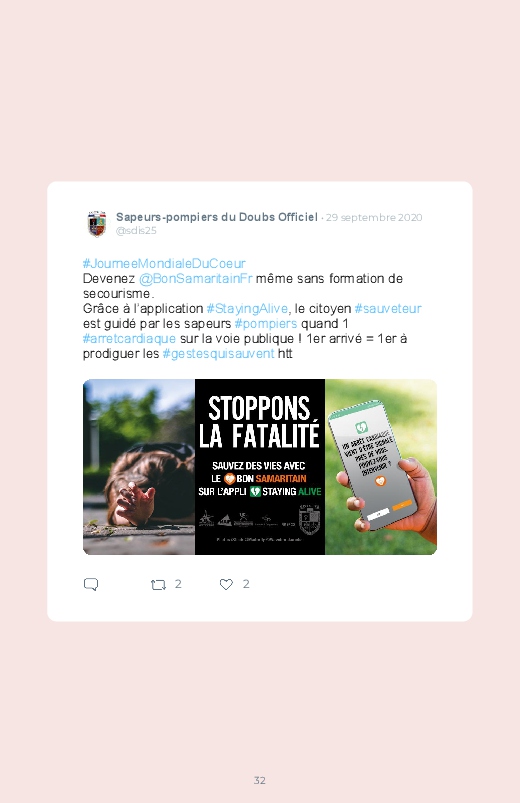Open the #sauveteur hashtag
Image resolution: width=520 pixels, height=803 pixels.
point(388,309)
